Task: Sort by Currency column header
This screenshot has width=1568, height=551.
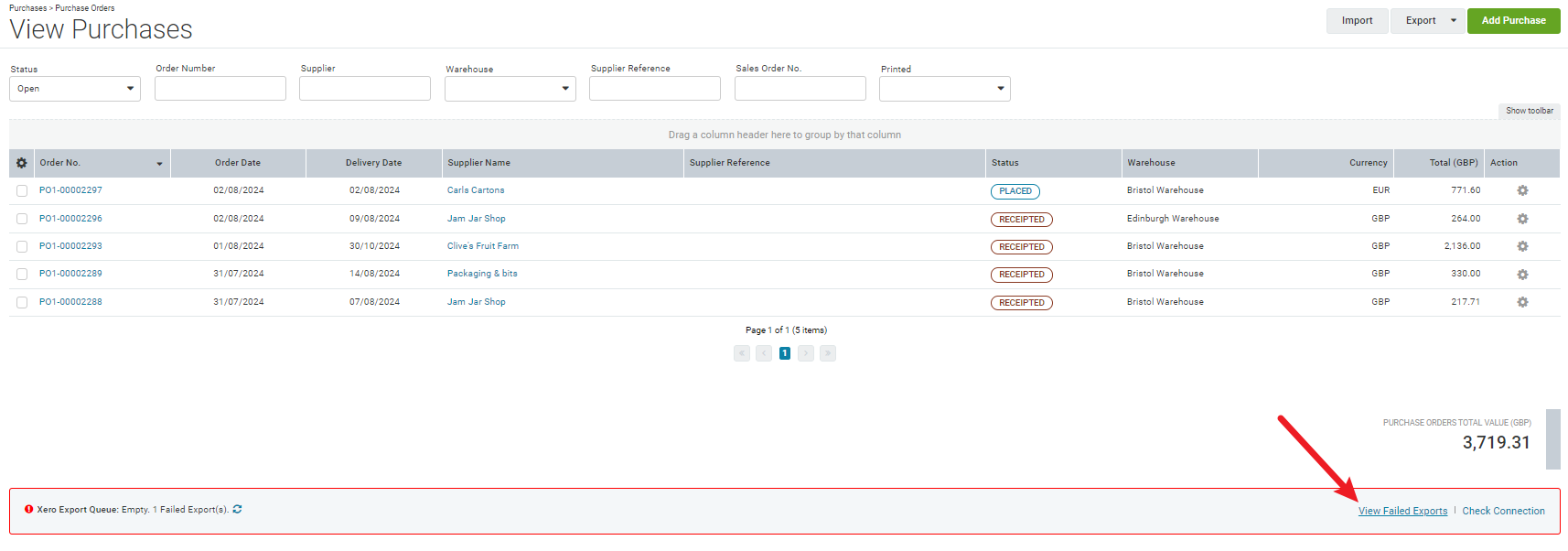Action: (1326, 163)
